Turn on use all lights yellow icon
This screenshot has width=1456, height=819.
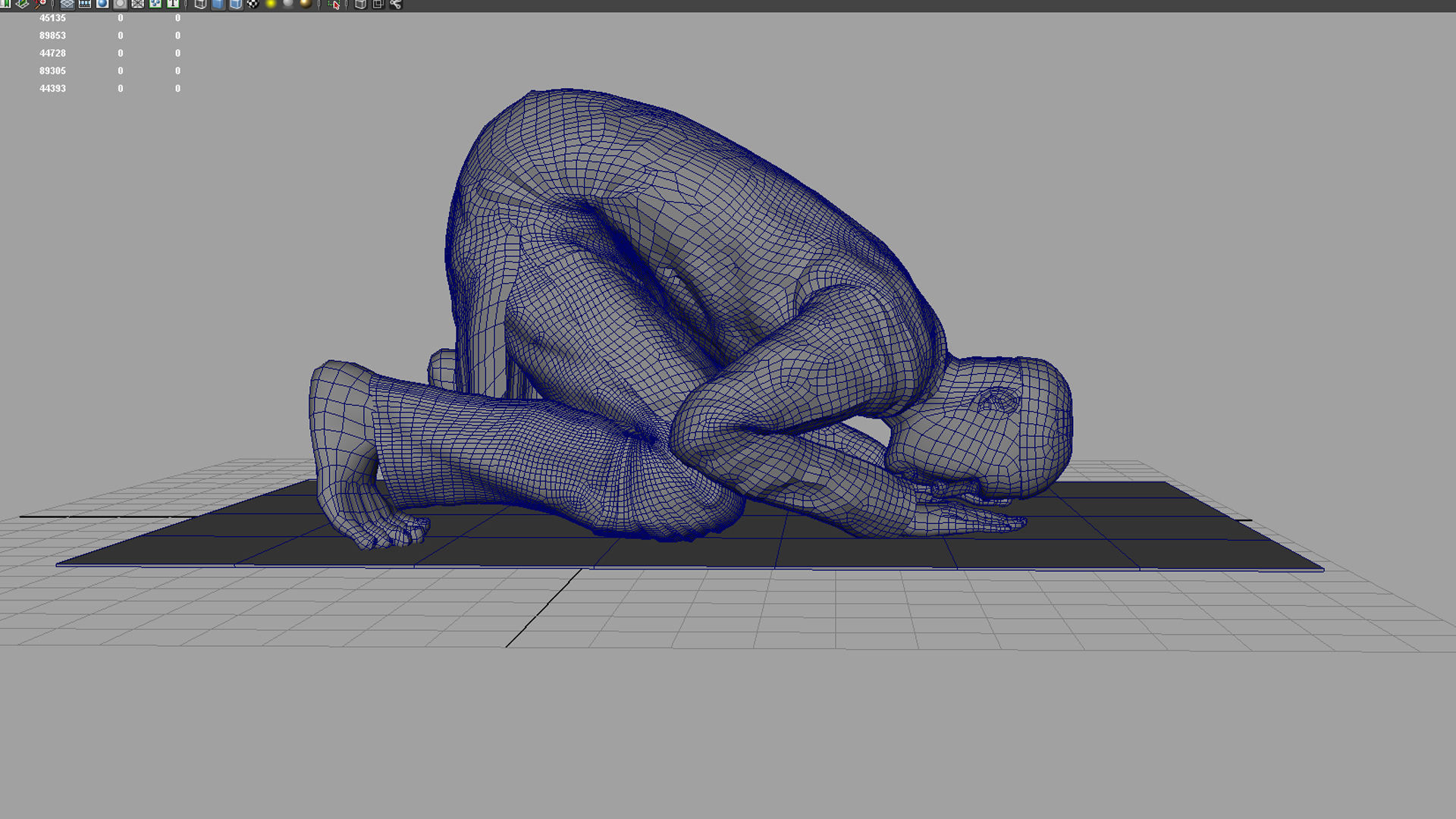[271, 4]
